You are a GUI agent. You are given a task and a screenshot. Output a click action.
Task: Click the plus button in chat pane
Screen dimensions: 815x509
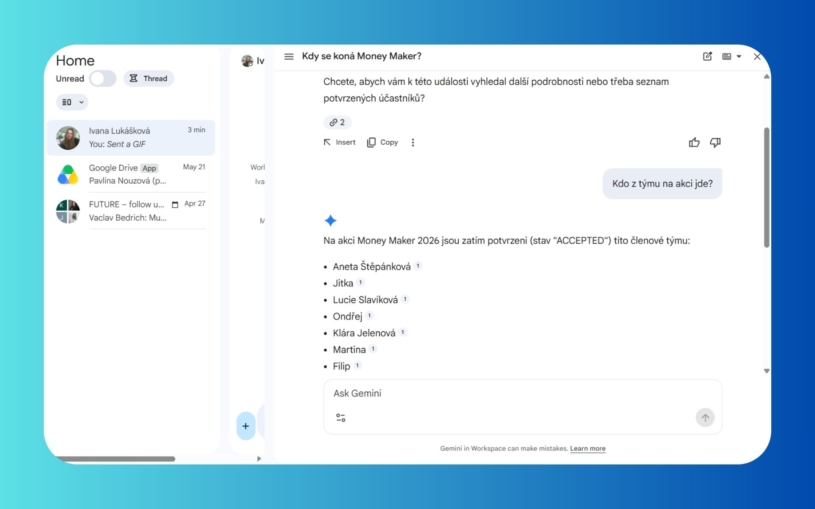coord(245,426)
